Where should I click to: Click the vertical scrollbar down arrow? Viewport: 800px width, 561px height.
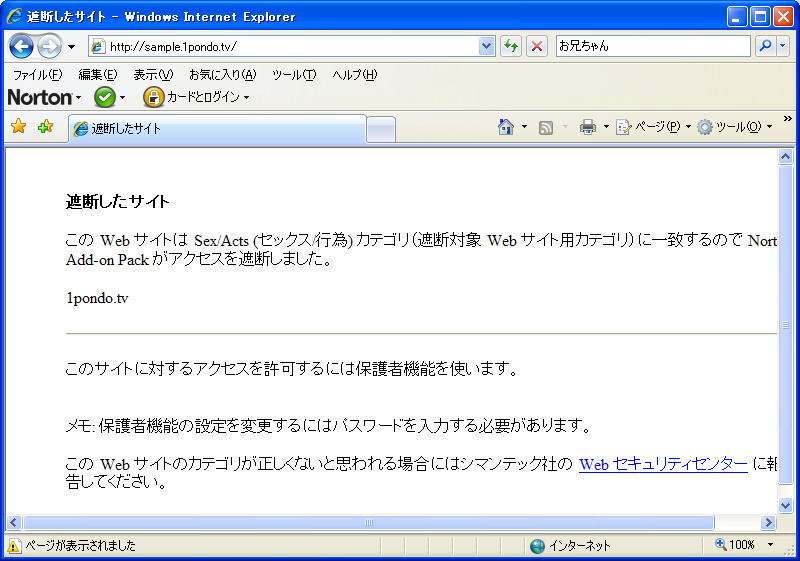785,505
